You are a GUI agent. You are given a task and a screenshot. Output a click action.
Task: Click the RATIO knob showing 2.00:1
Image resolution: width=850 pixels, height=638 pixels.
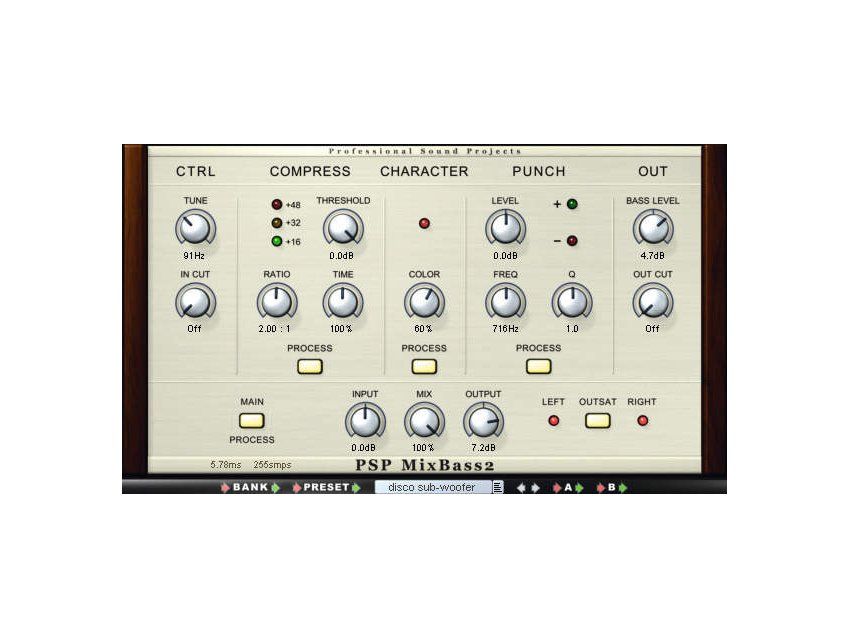pyautogui.click(x=276, y=302)
